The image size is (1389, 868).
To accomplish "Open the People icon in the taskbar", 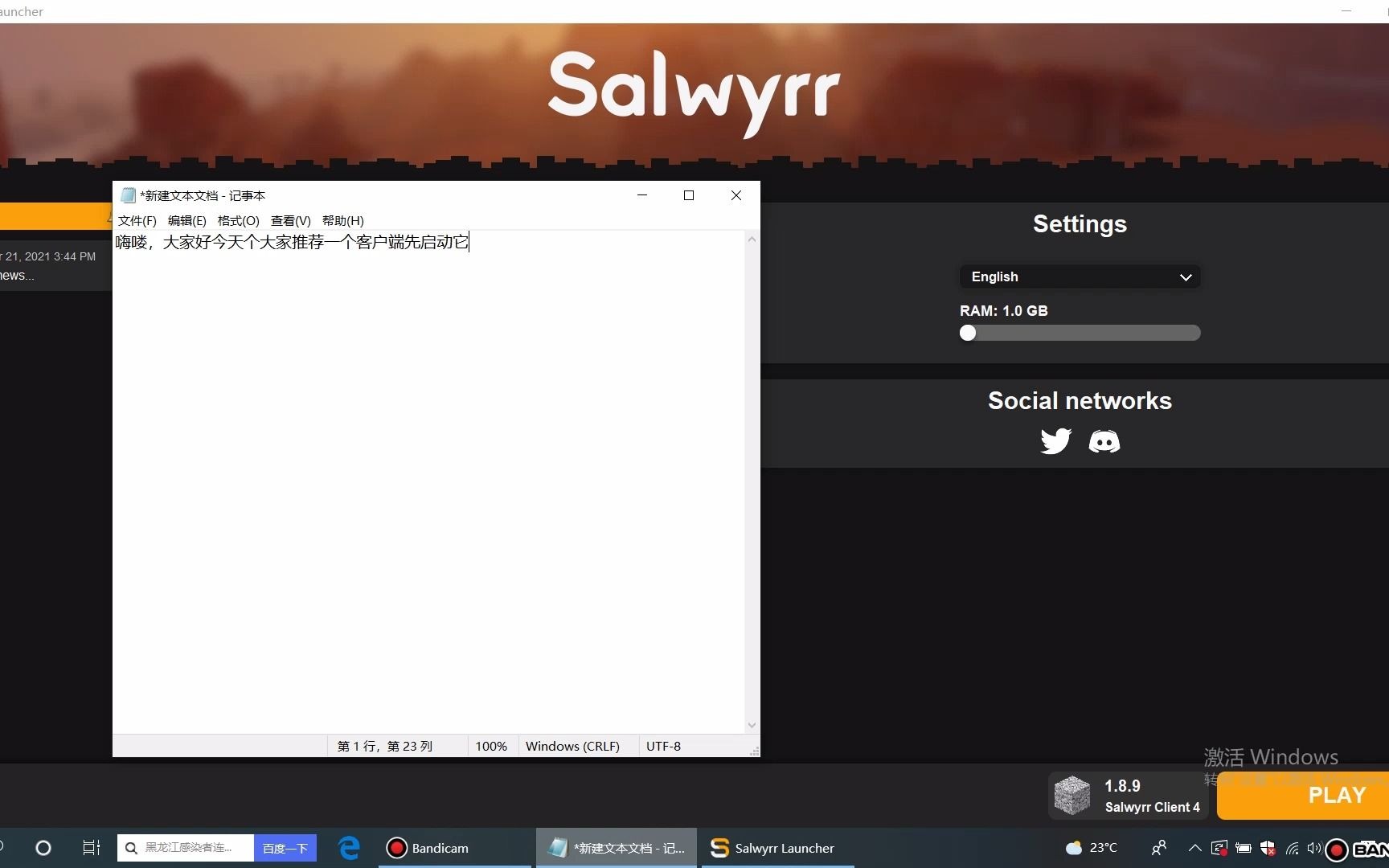I will 1158,848.
